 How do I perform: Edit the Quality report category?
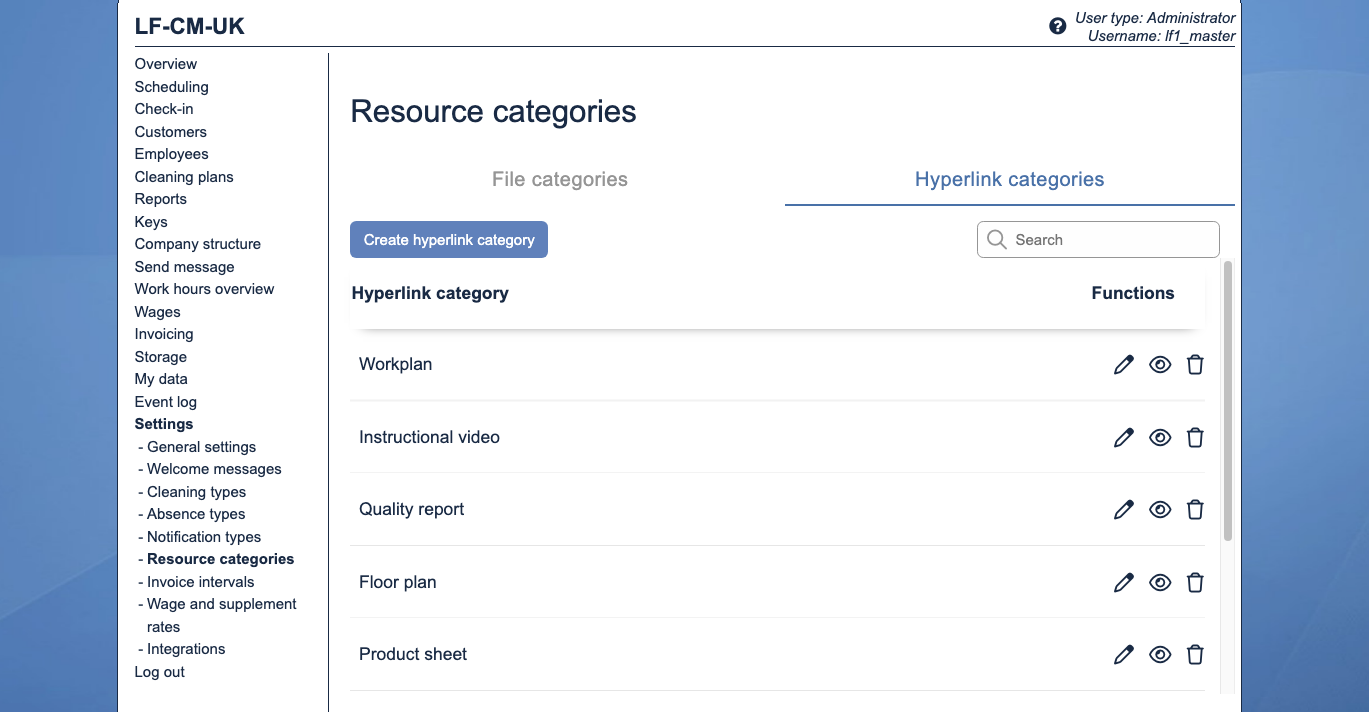pos(1124,510)
